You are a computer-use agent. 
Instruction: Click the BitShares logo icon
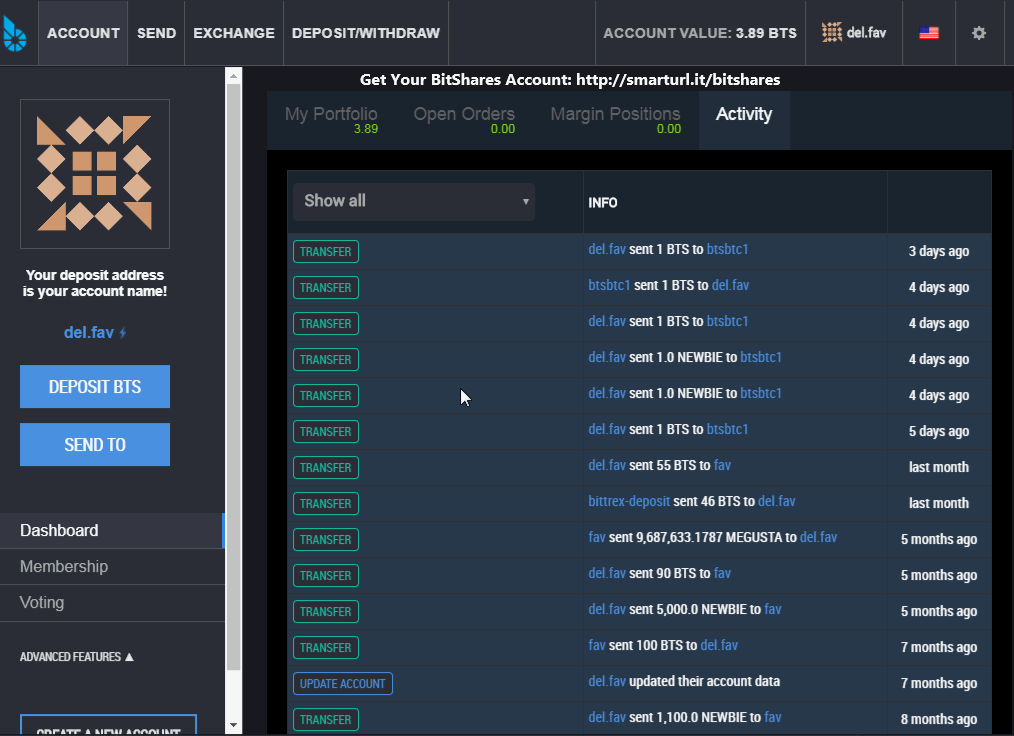pos(14,33)
